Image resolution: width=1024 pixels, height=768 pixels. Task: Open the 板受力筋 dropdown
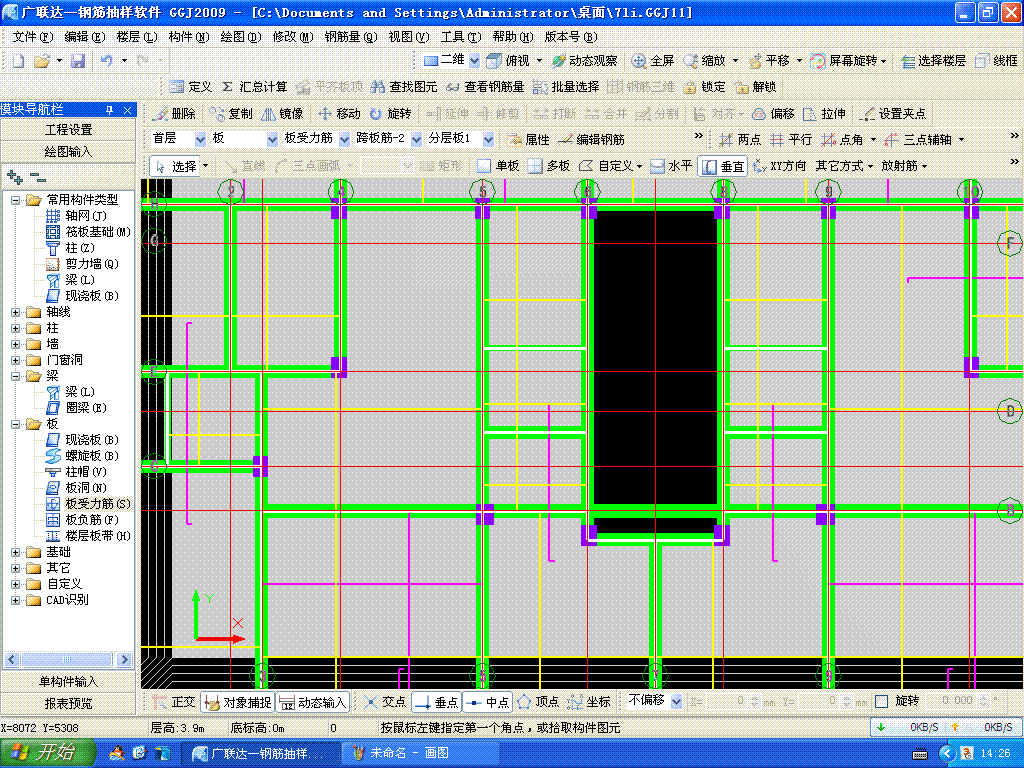click(344, 139)
